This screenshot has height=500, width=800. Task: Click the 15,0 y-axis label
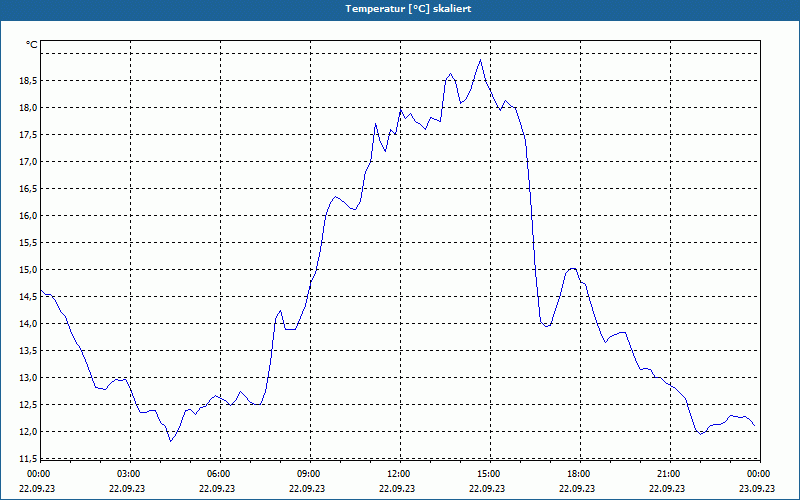click(x=27, y=270)
